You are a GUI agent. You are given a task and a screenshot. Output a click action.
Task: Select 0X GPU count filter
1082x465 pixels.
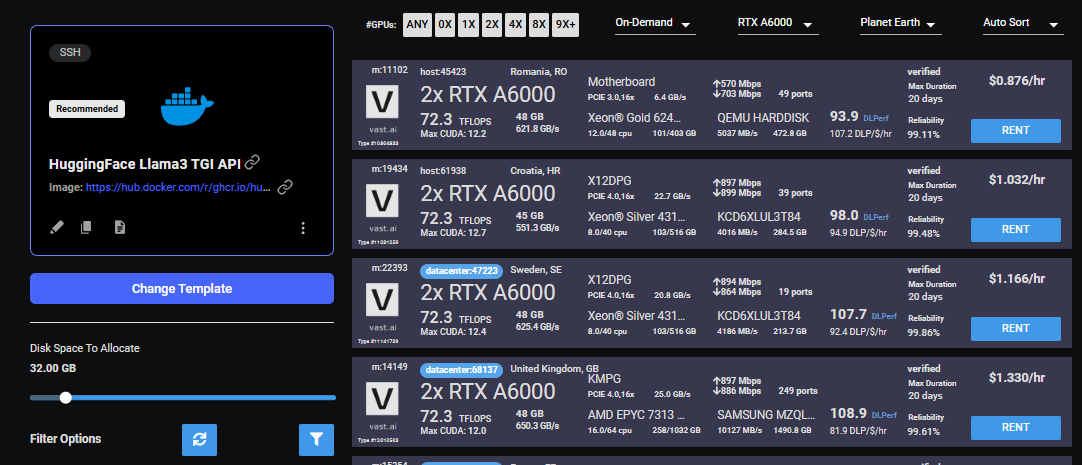point(445,24)
